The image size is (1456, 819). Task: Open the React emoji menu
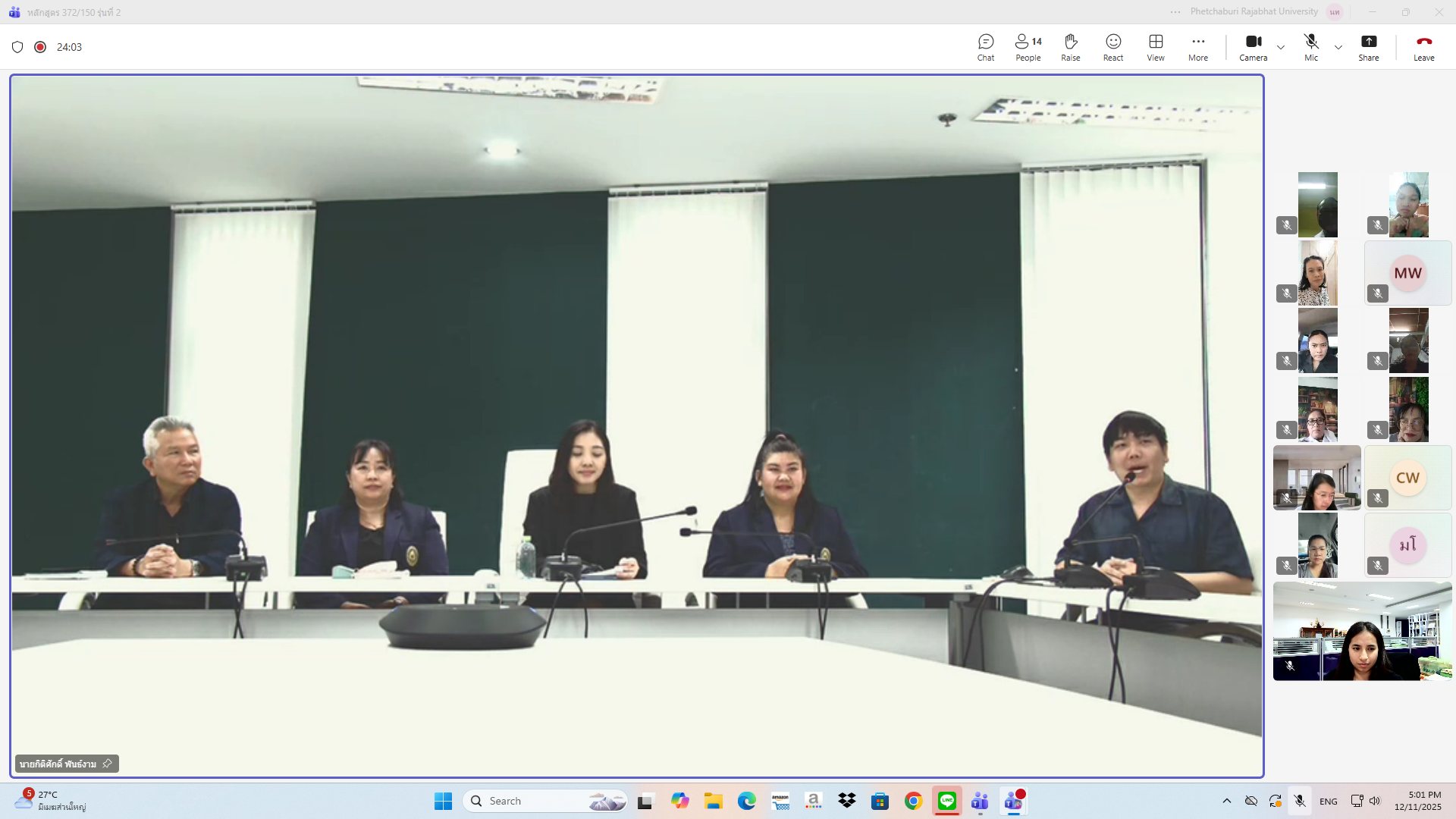coord(1112,47)
